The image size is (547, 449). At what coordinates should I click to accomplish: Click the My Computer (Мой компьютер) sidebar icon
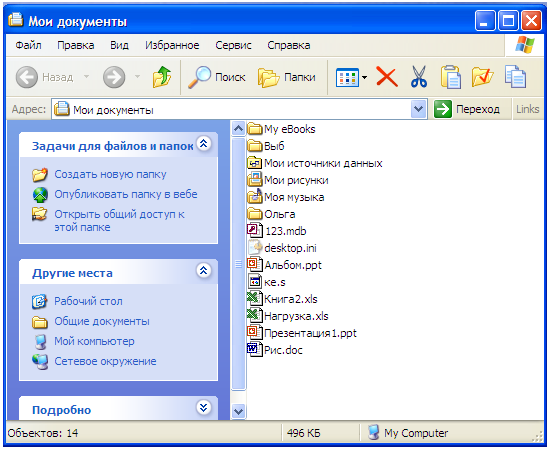(40, 342)
